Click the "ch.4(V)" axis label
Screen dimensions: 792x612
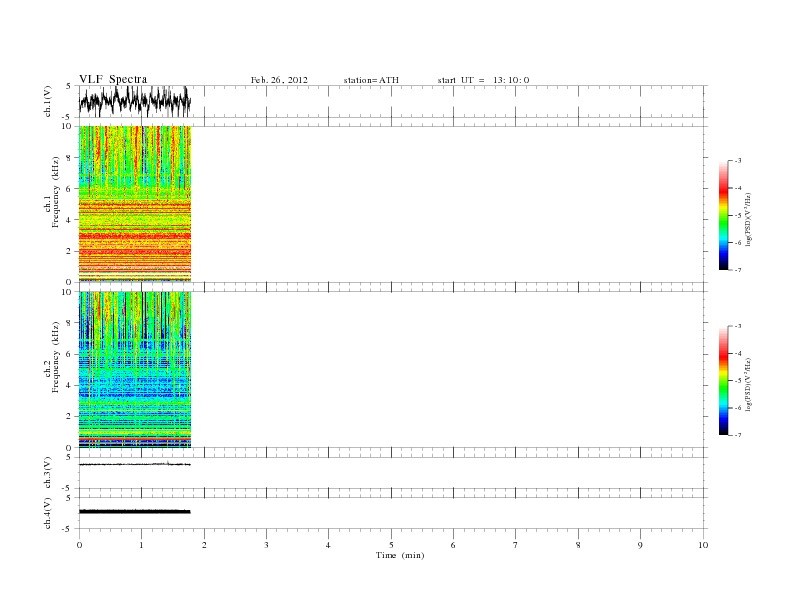(47, 513)
